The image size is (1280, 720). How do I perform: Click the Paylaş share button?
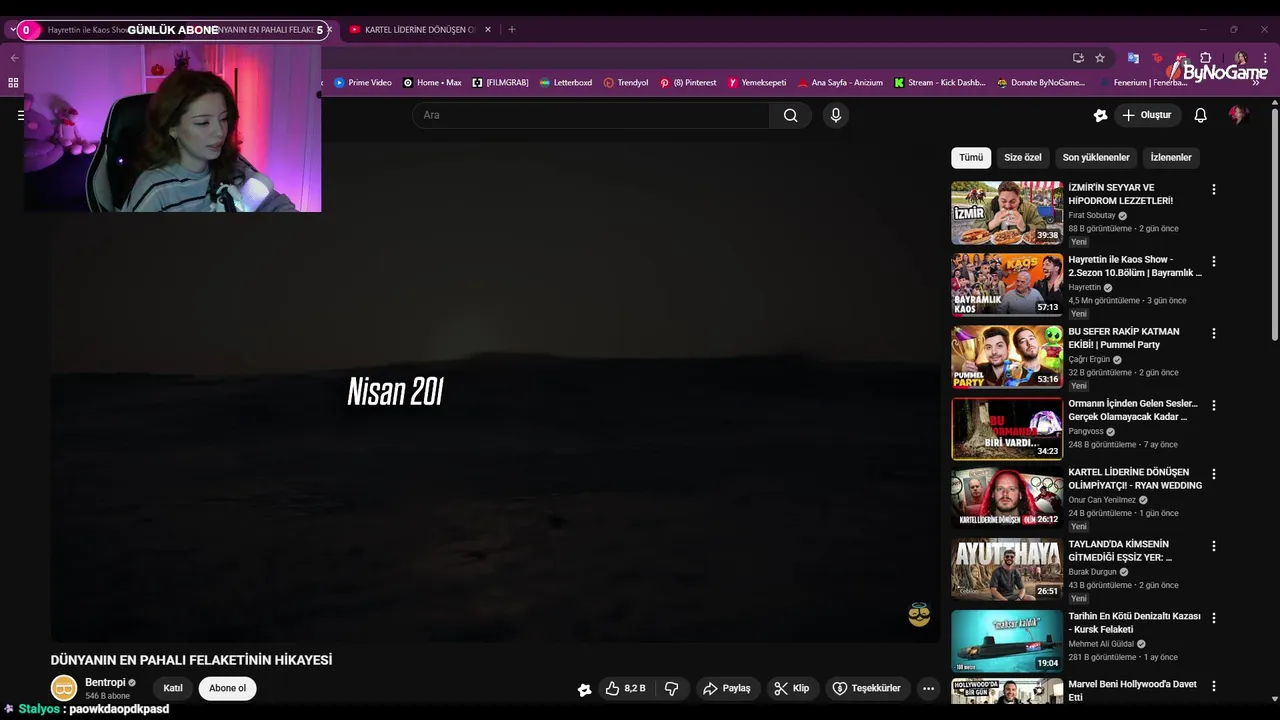(726, 688)
